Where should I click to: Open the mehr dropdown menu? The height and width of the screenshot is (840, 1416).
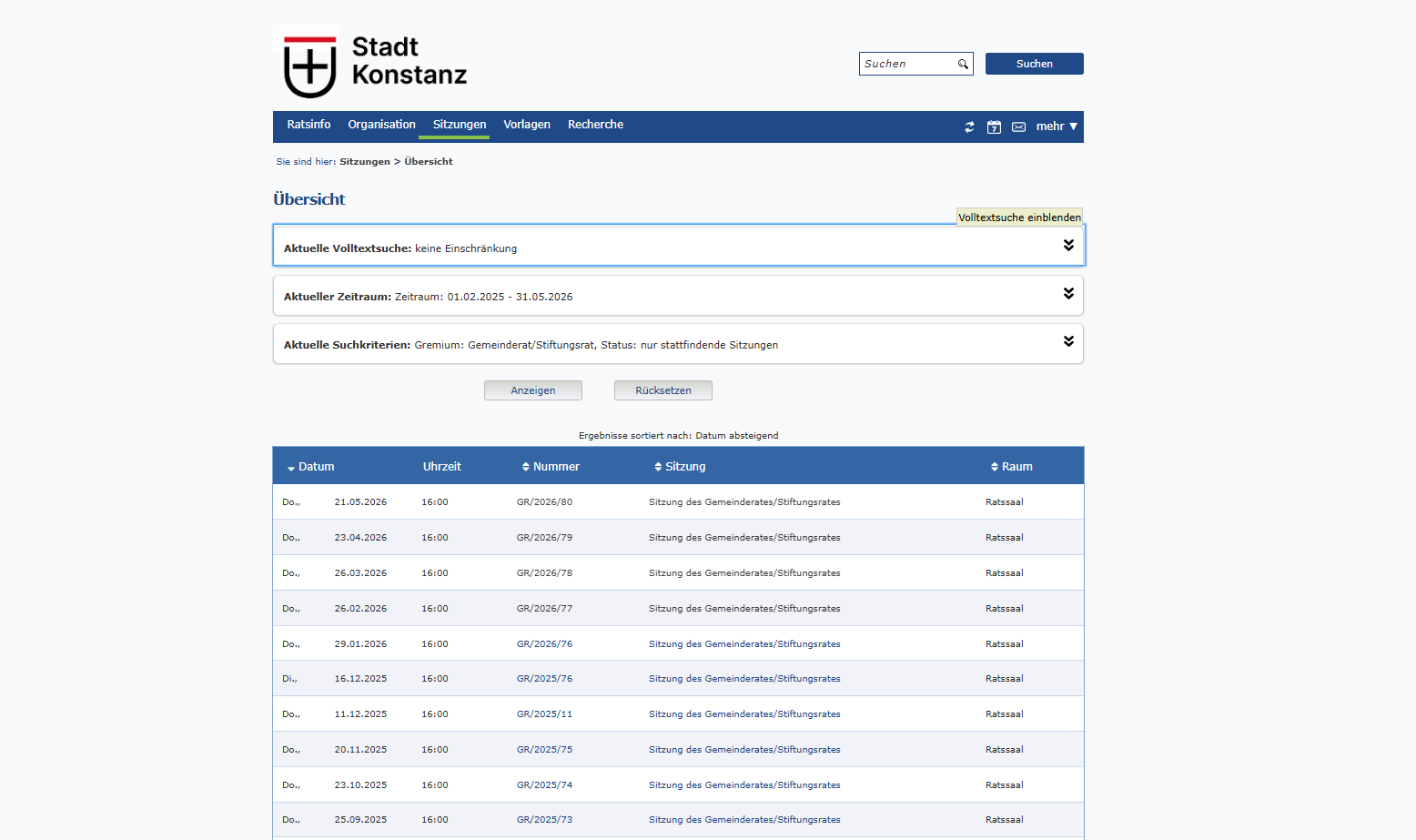pyautogui.click(x=1056, y=127)
